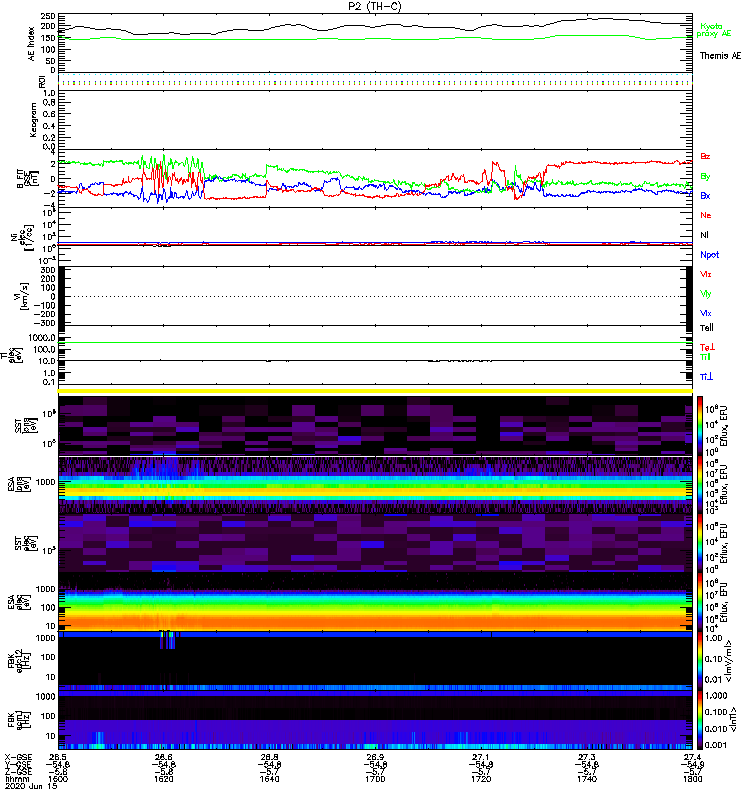The image size is (750, 800).
Task: Click the 1740 time tick label
Action: (x=587, y=779)
